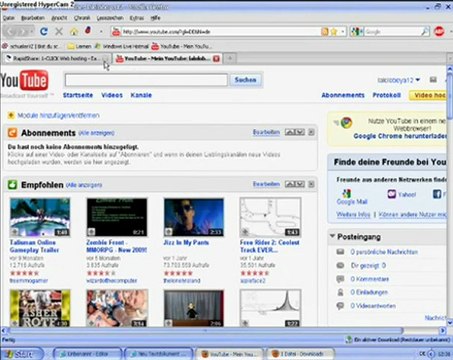The width and height of the screenshot is (453, 360).
Task: Click the Google Mail icon under Freunde finden
Action: point(347,193)
